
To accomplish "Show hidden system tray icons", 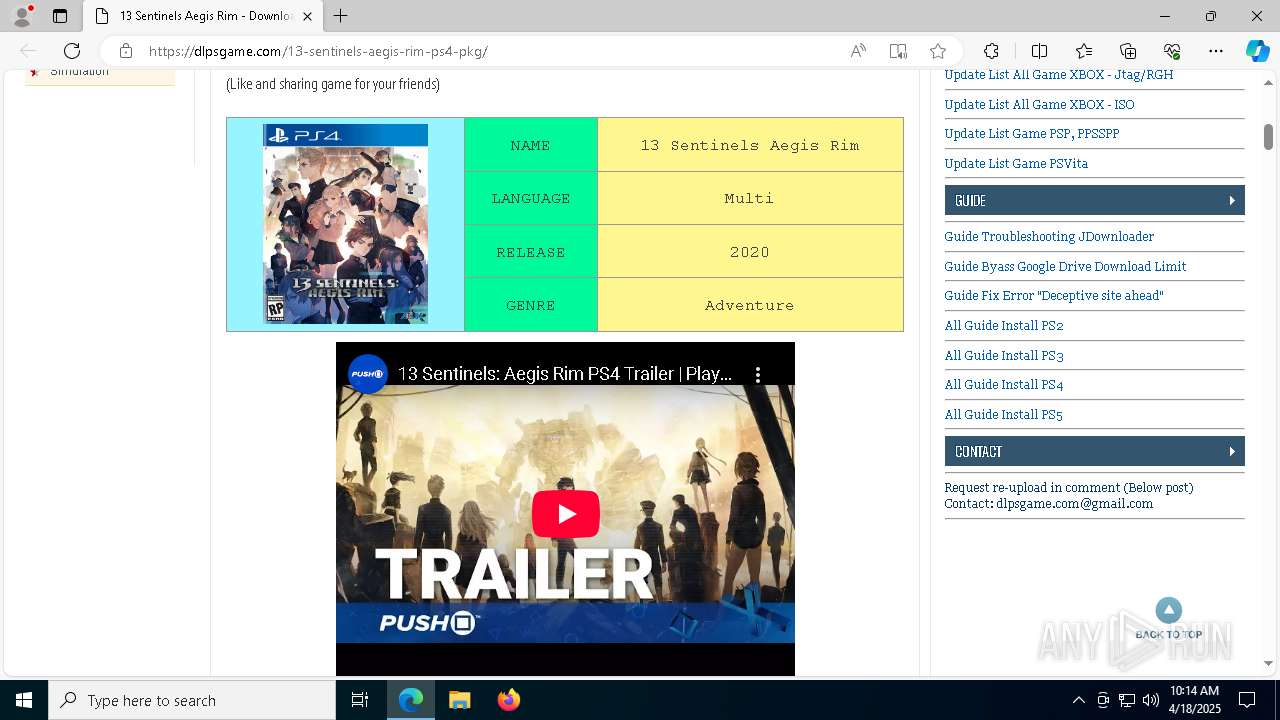I will tap(1078, 700).
